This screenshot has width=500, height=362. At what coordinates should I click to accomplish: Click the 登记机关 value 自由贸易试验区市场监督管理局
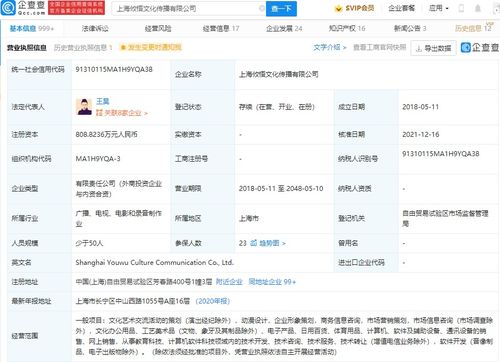(x=445, y=218)
